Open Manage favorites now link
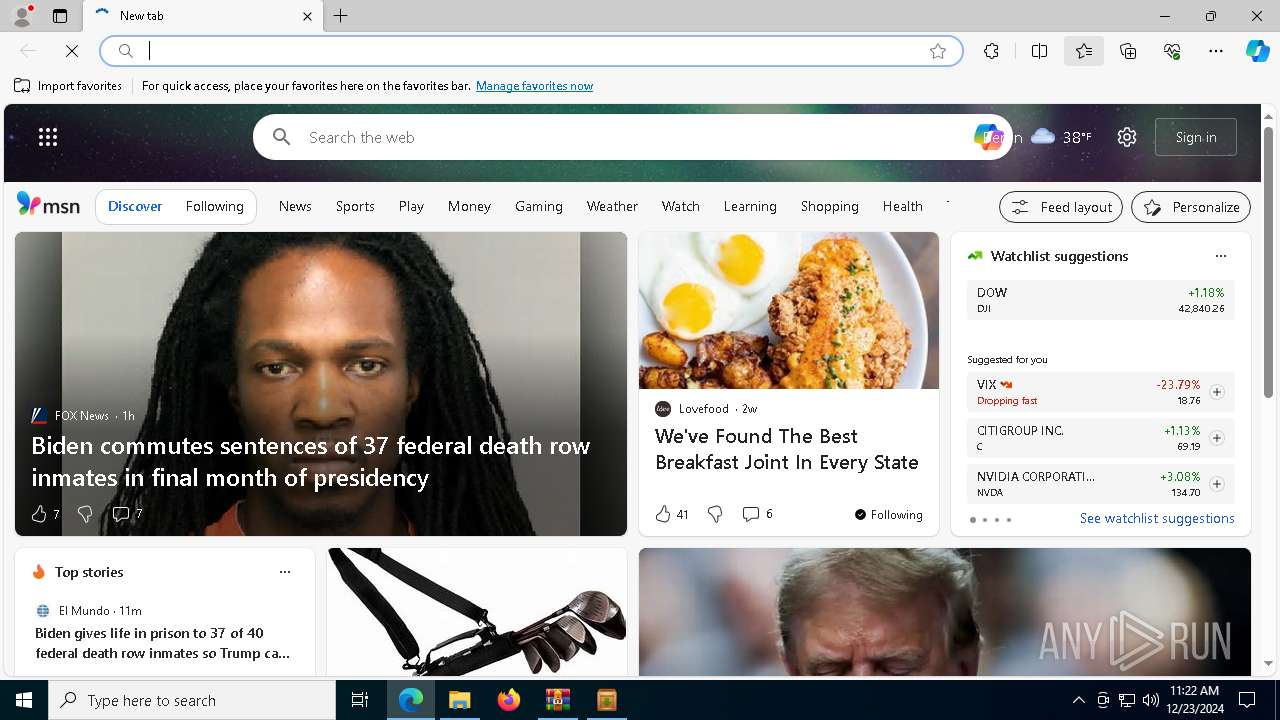Viewport: 1280px width, 720px height. pyautogui.click(x=534, y=86)
